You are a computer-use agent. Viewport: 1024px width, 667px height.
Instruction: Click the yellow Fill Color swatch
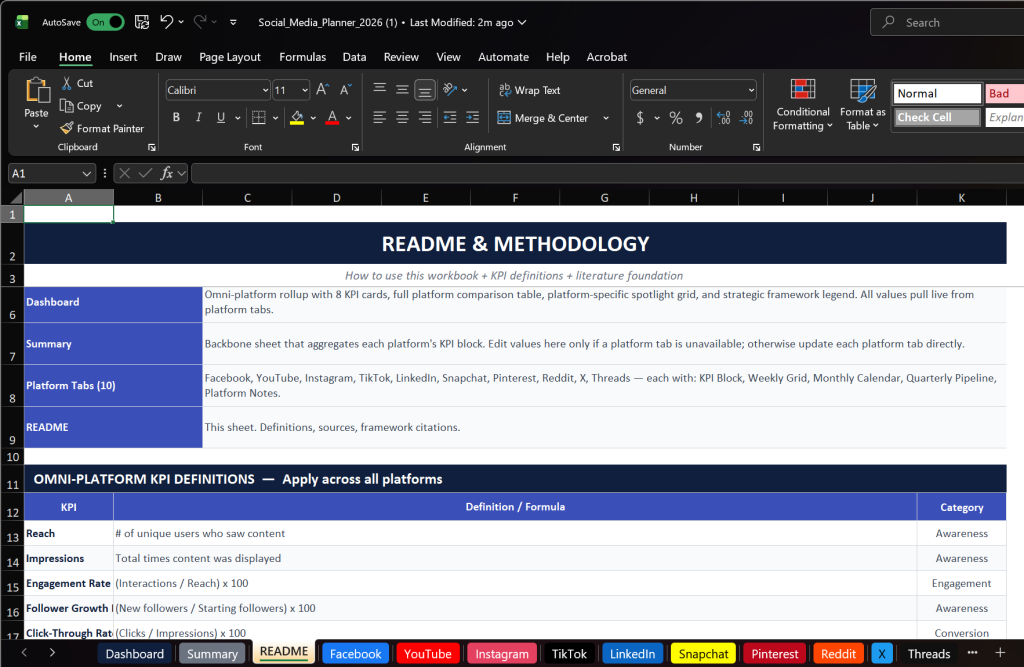(296, 118)
